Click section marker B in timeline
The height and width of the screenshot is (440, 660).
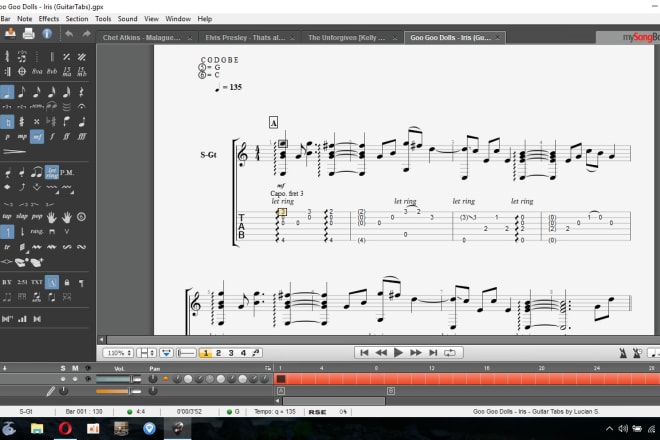(391, 391)
